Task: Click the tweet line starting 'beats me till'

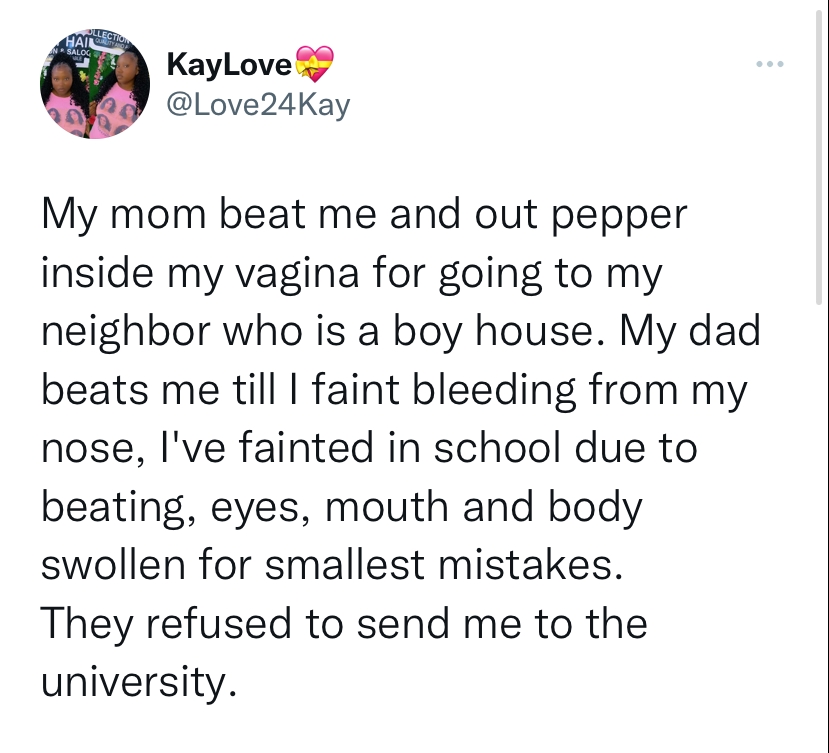Action: pyautogui.click(x=394, y=390)
